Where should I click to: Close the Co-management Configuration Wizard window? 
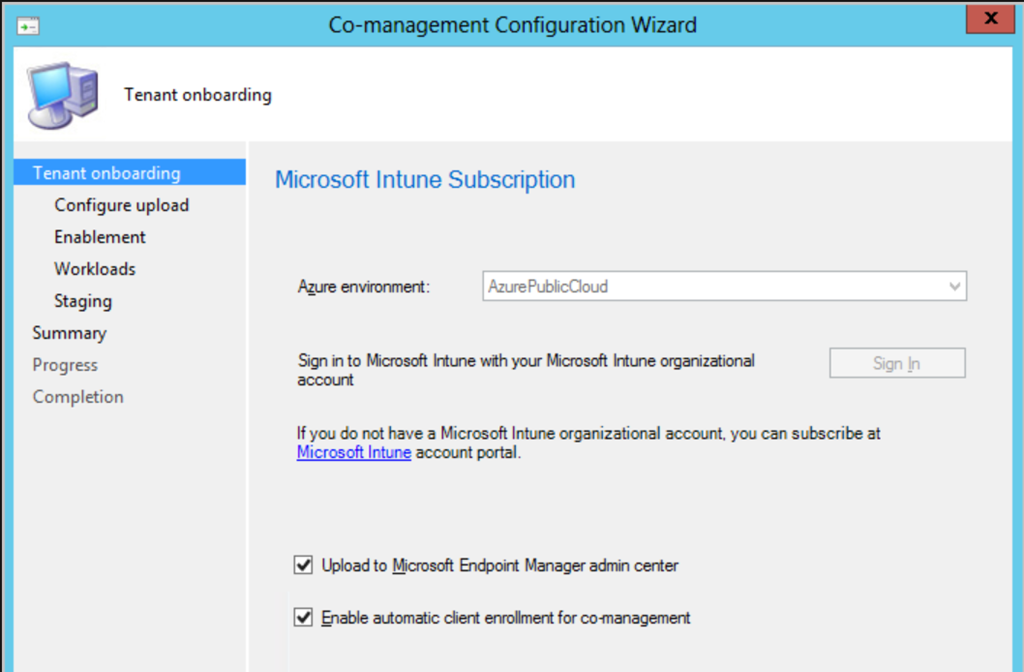click(990, 19)
